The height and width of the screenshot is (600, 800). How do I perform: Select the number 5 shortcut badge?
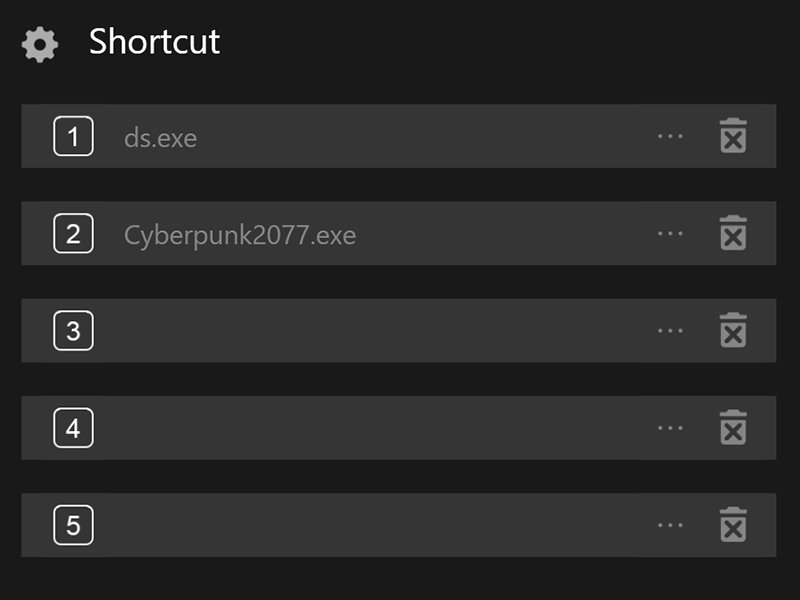coord(73,525)
